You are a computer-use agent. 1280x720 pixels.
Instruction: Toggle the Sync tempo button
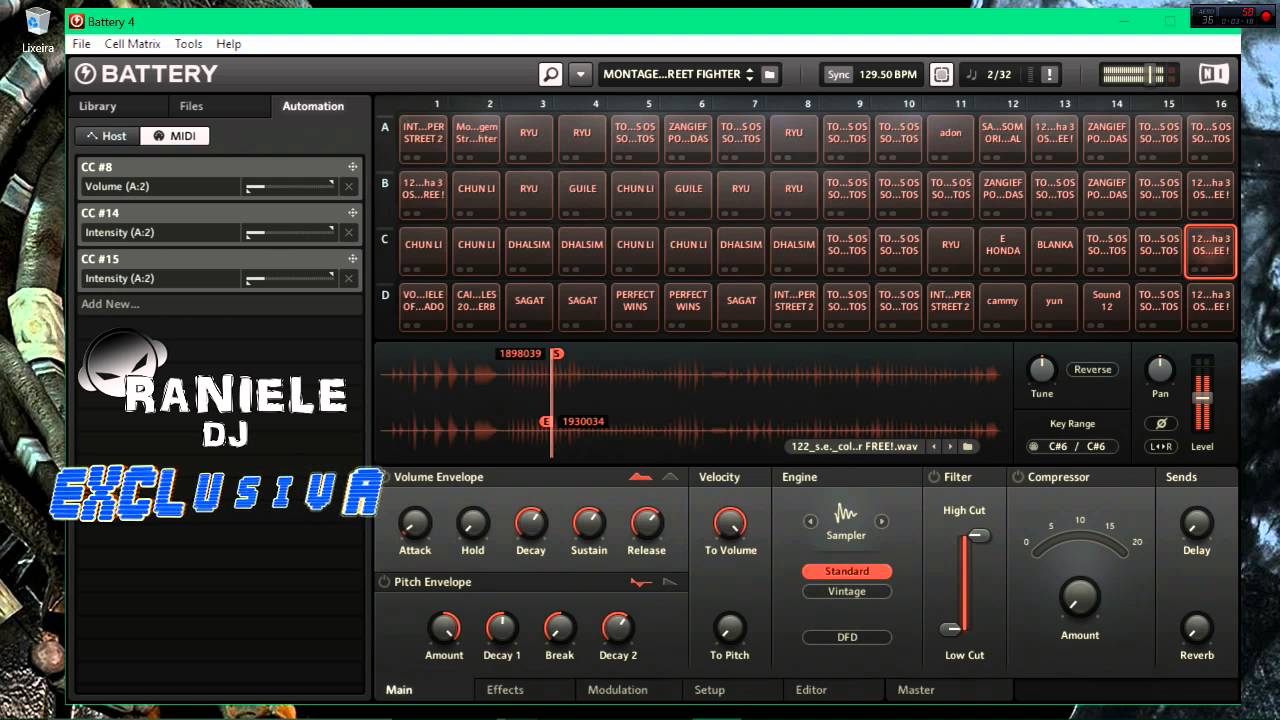pos(838,74)
